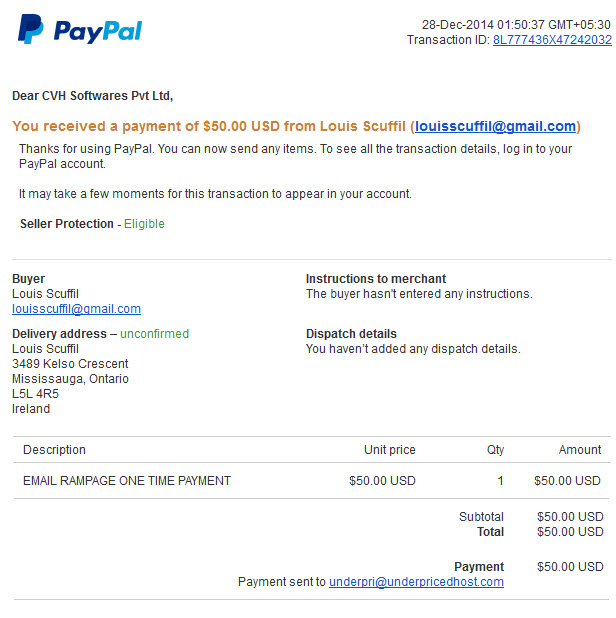616x618 pixels.
Task: Click the bold Total label
Action: pyautogui.click(x=491, y=532)
